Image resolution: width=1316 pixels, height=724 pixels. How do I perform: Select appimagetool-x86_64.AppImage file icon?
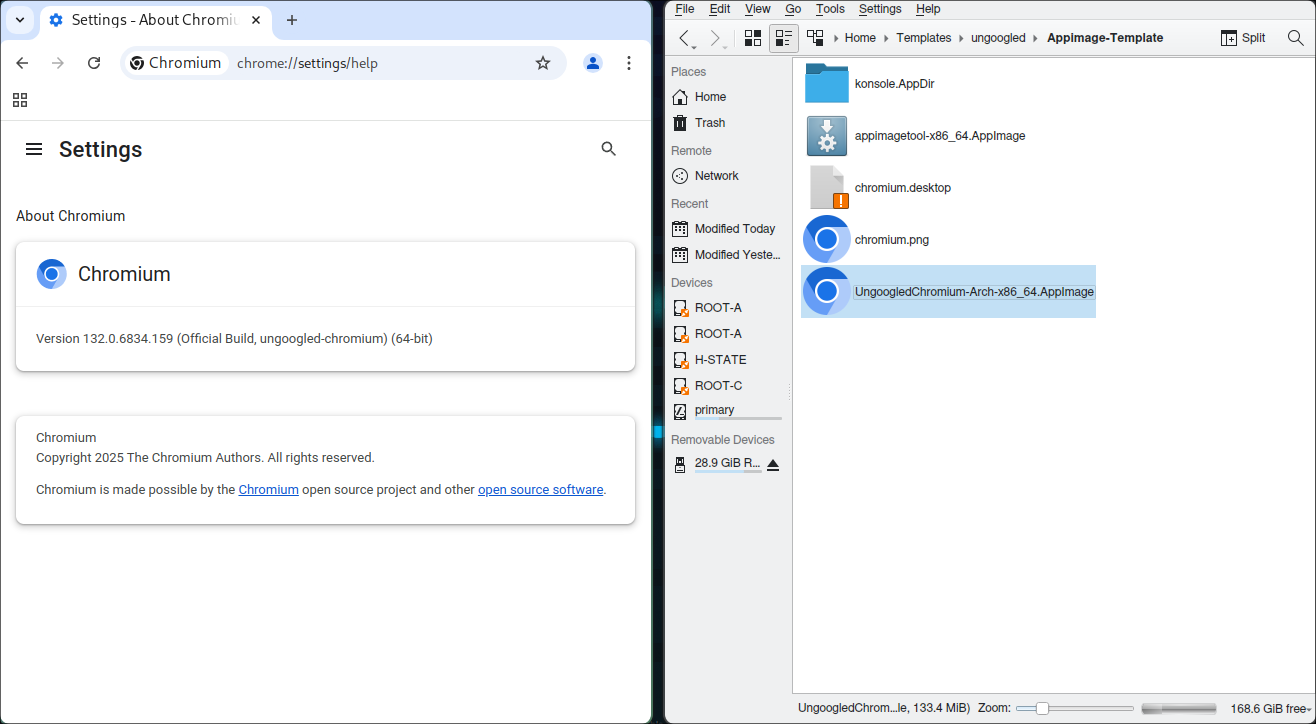tap(827, 136)
